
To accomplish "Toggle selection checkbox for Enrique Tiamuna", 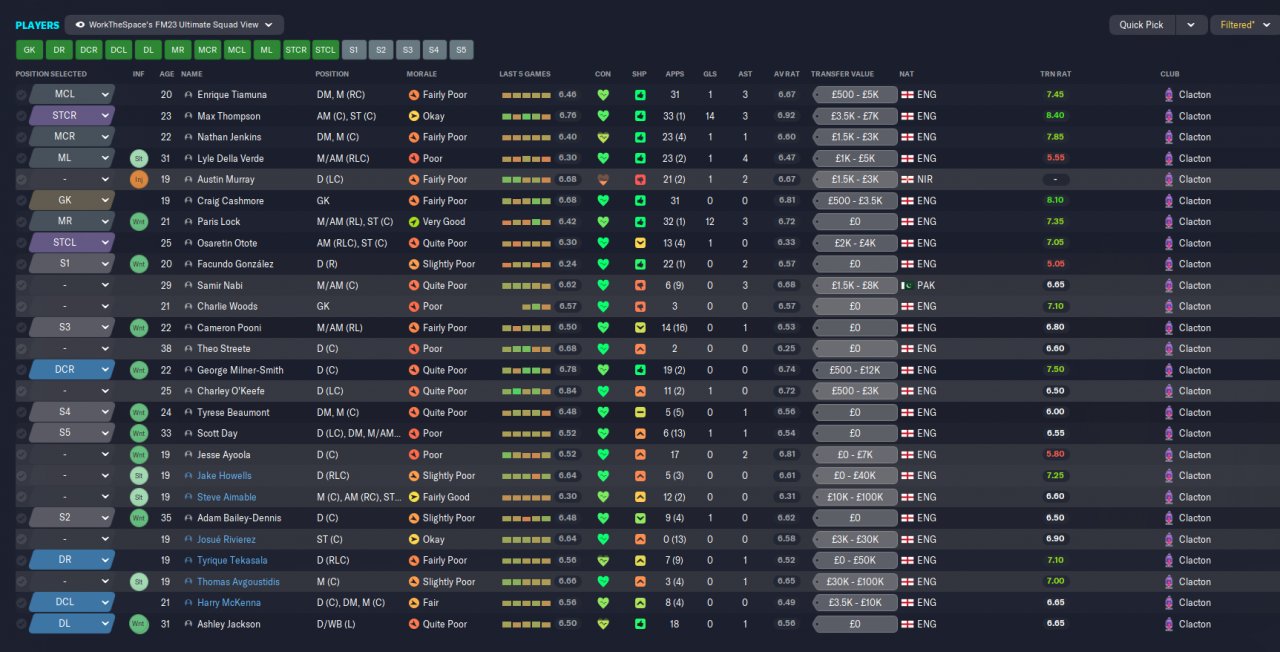I will point(21,95).
